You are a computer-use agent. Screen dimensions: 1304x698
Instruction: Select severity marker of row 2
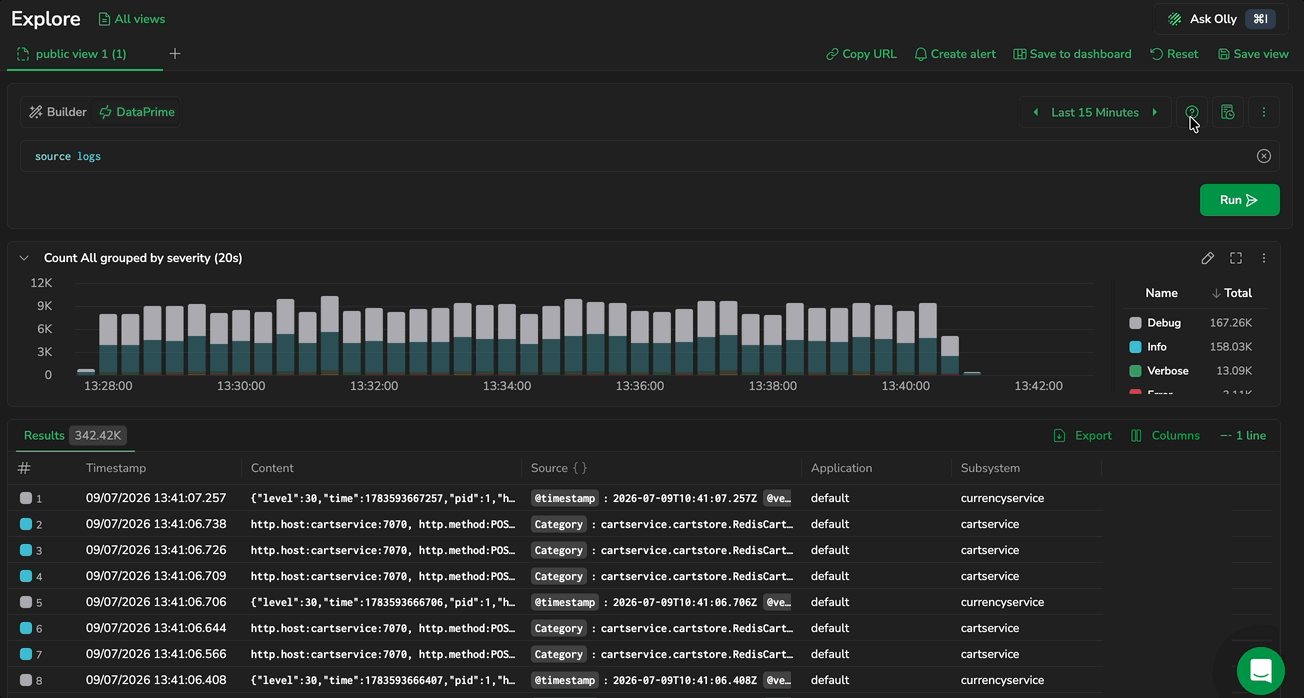click(26, 524)
